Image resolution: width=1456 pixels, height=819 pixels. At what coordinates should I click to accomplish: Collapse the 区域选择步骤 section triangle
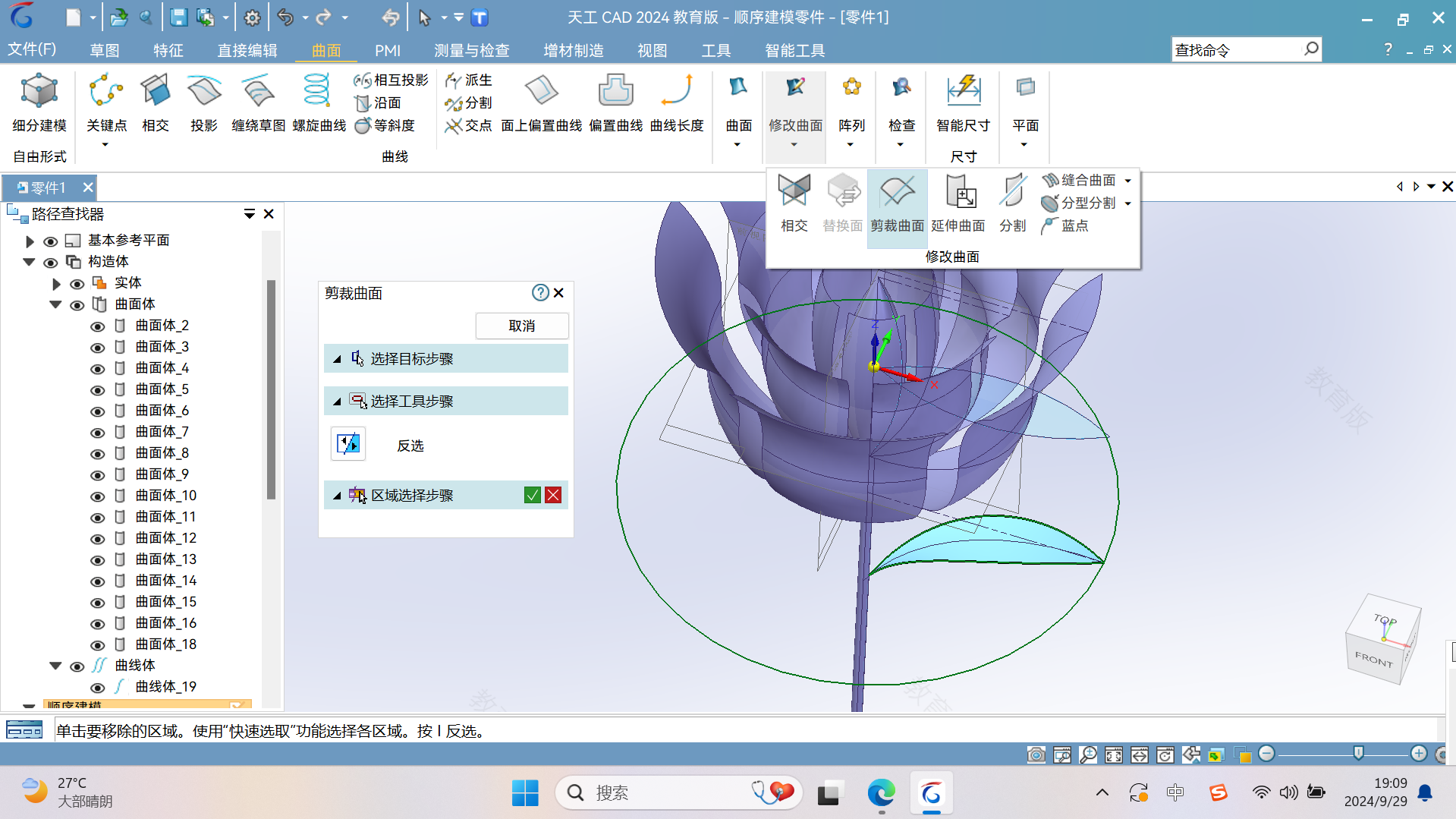click(337, 496)
